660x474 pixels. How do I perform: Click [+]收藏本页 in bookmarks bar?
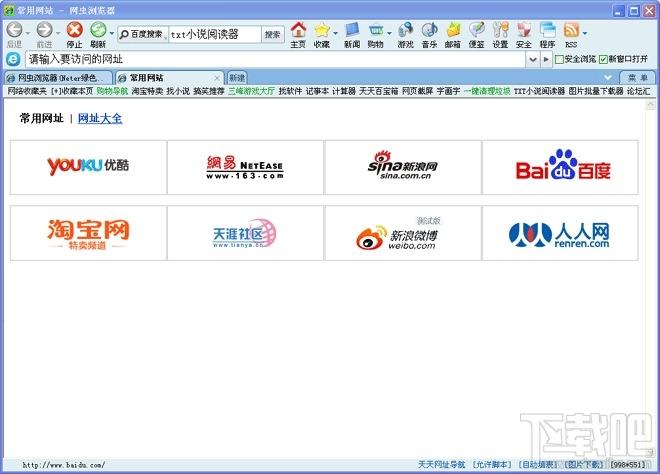tap(72, 91)
